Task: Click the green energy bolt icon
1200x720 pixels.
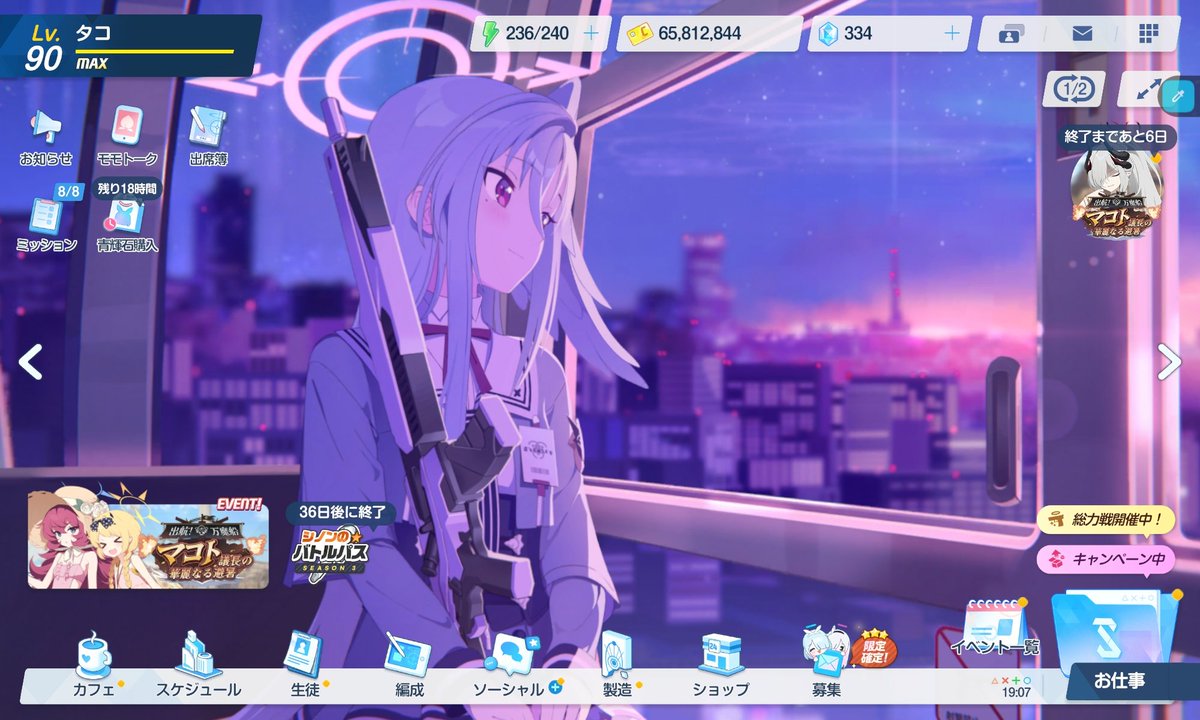Action: pyautogui.click(x=489, y=33)
